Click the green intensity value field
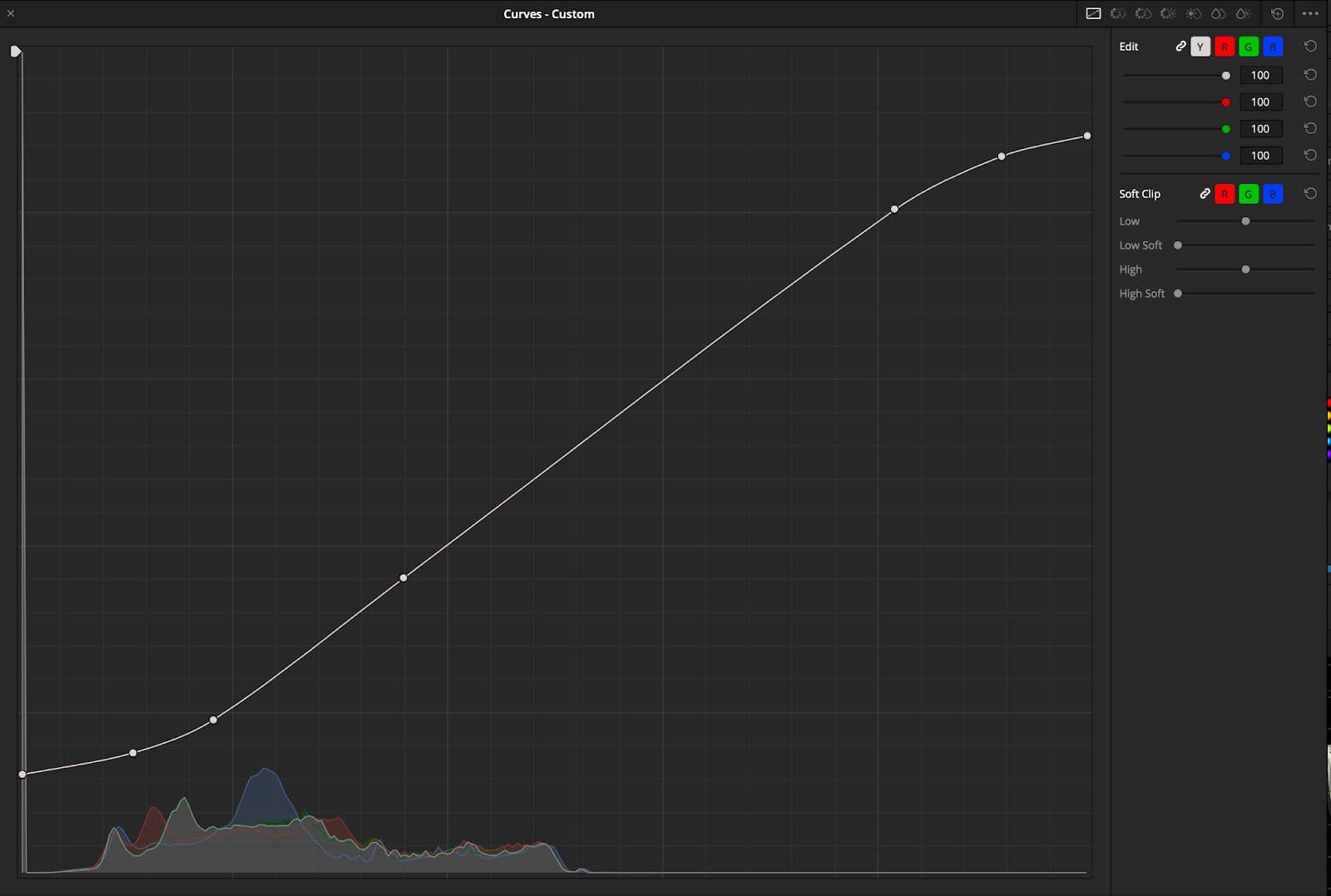 [1260, 129]
